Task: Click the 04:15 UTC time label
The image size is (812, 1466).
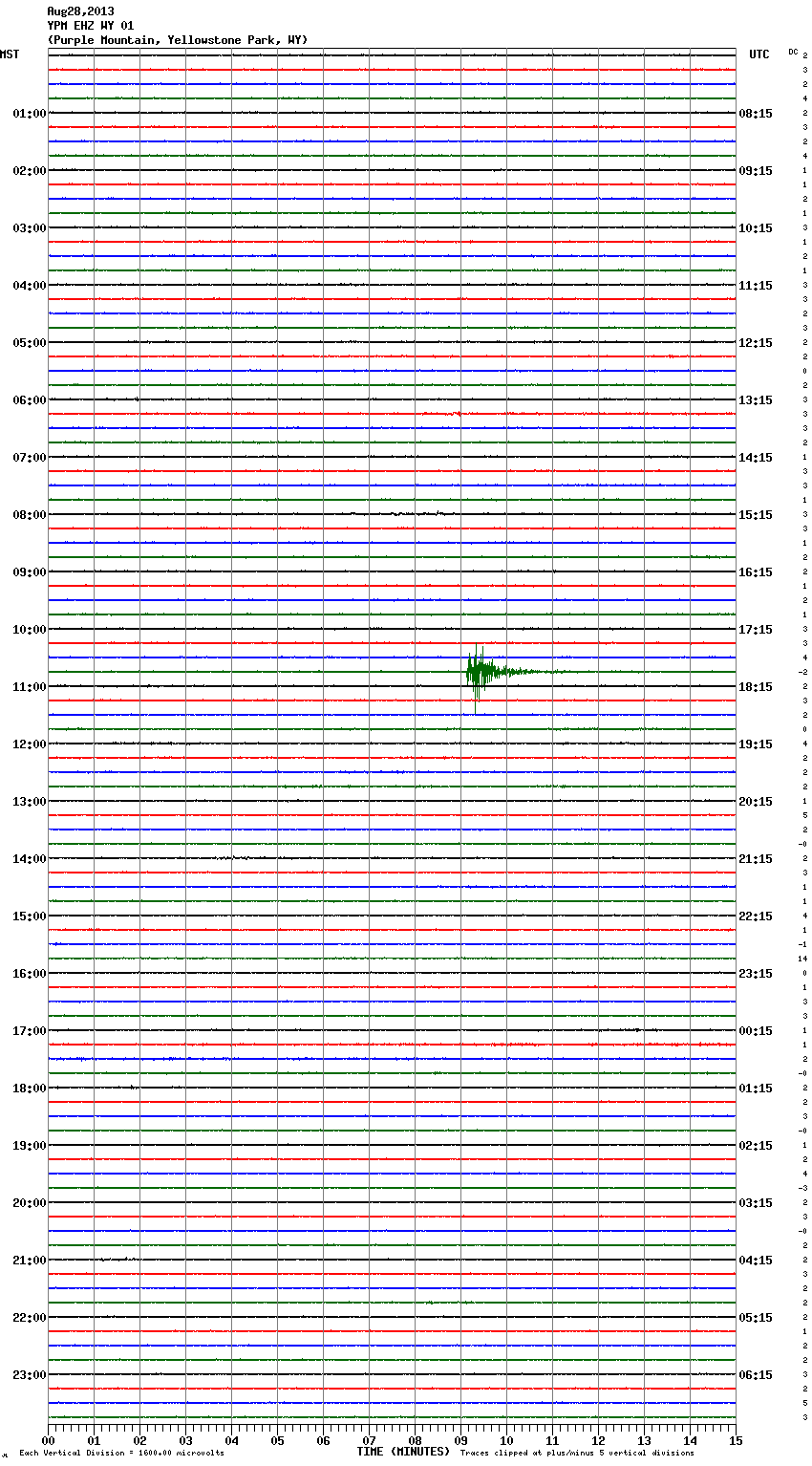Action: (x=756, y=1261)
